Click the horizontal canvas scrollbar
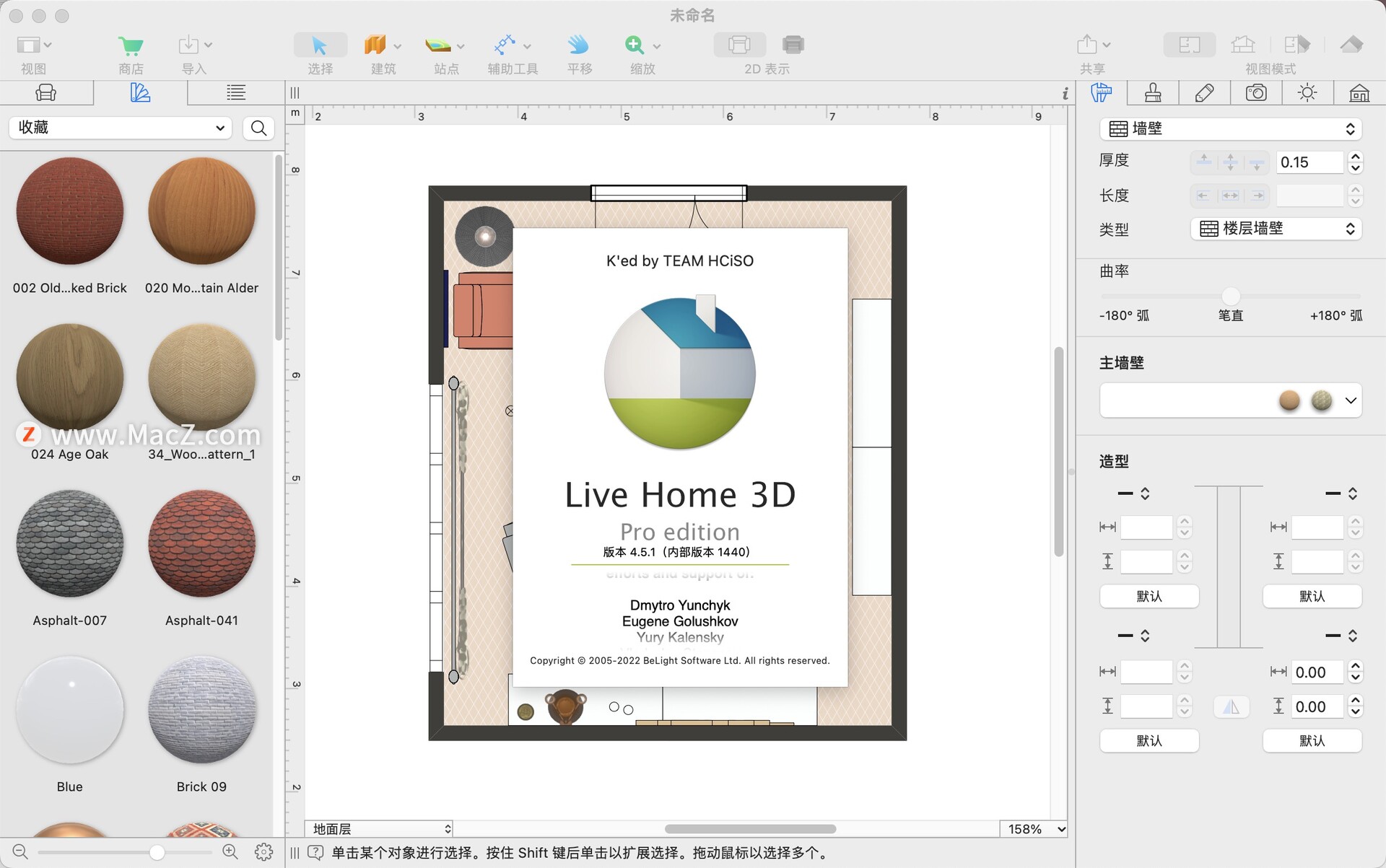 click(x=750, y=829)
